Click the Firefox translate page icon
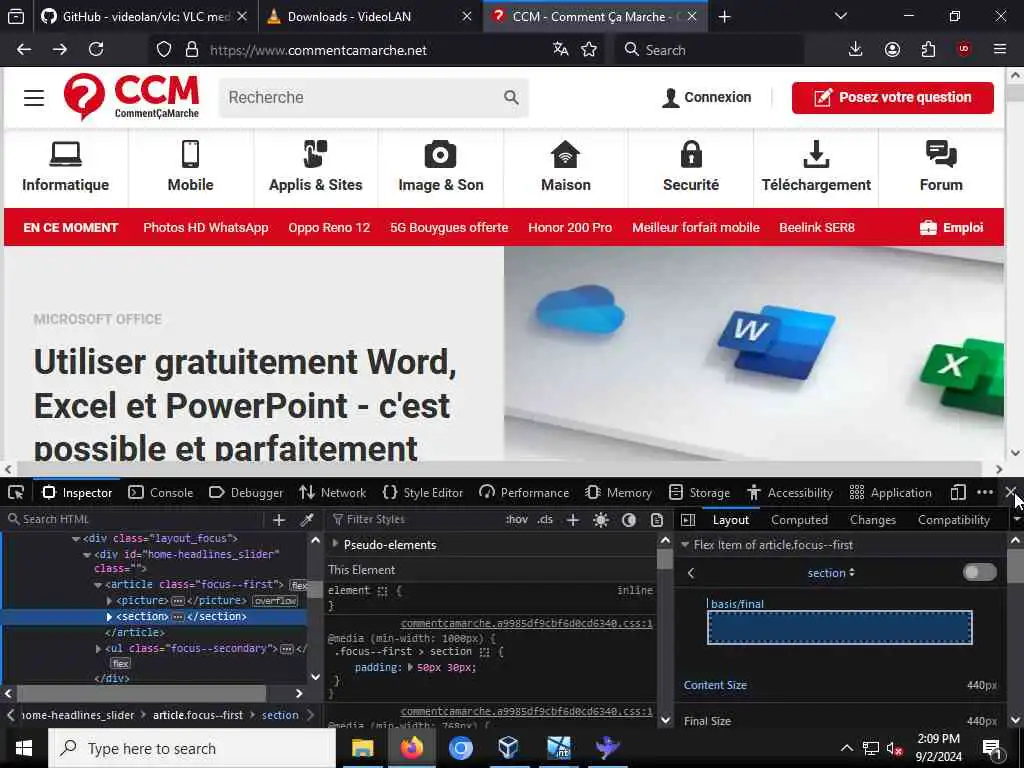 point(560,50)
